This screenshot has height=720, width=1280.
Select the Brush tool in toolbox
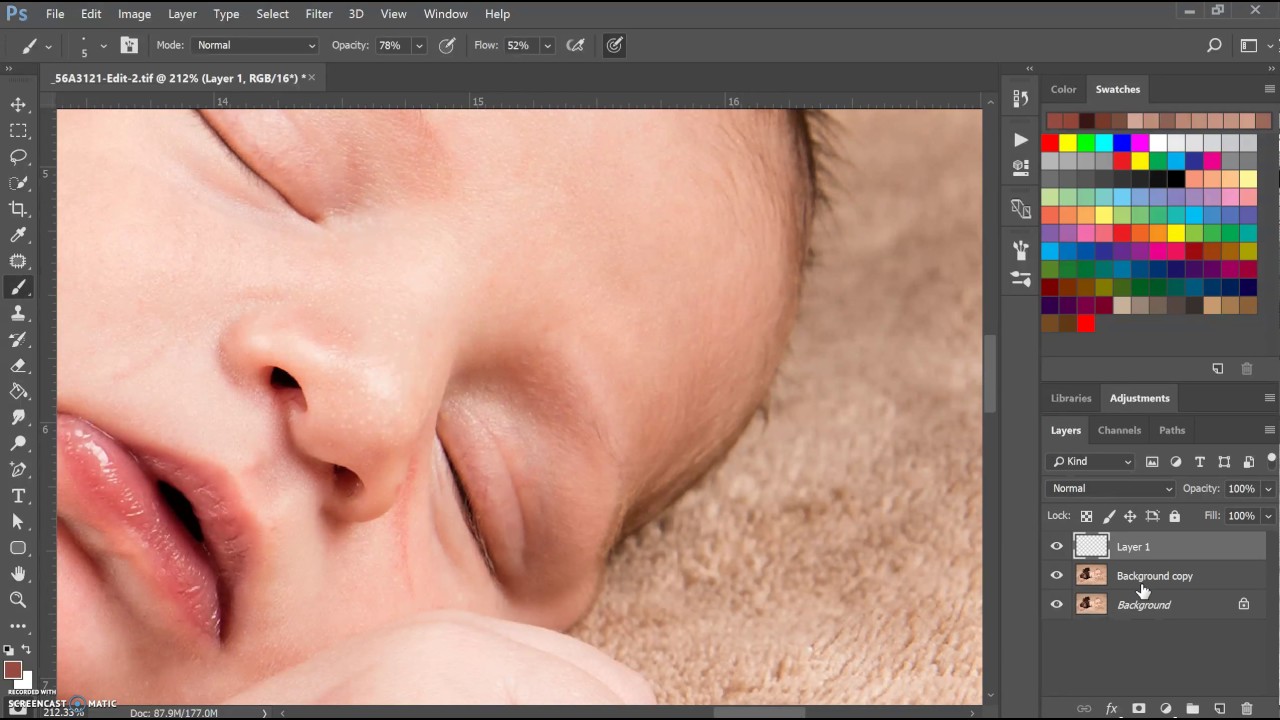(x=18, y=287)
